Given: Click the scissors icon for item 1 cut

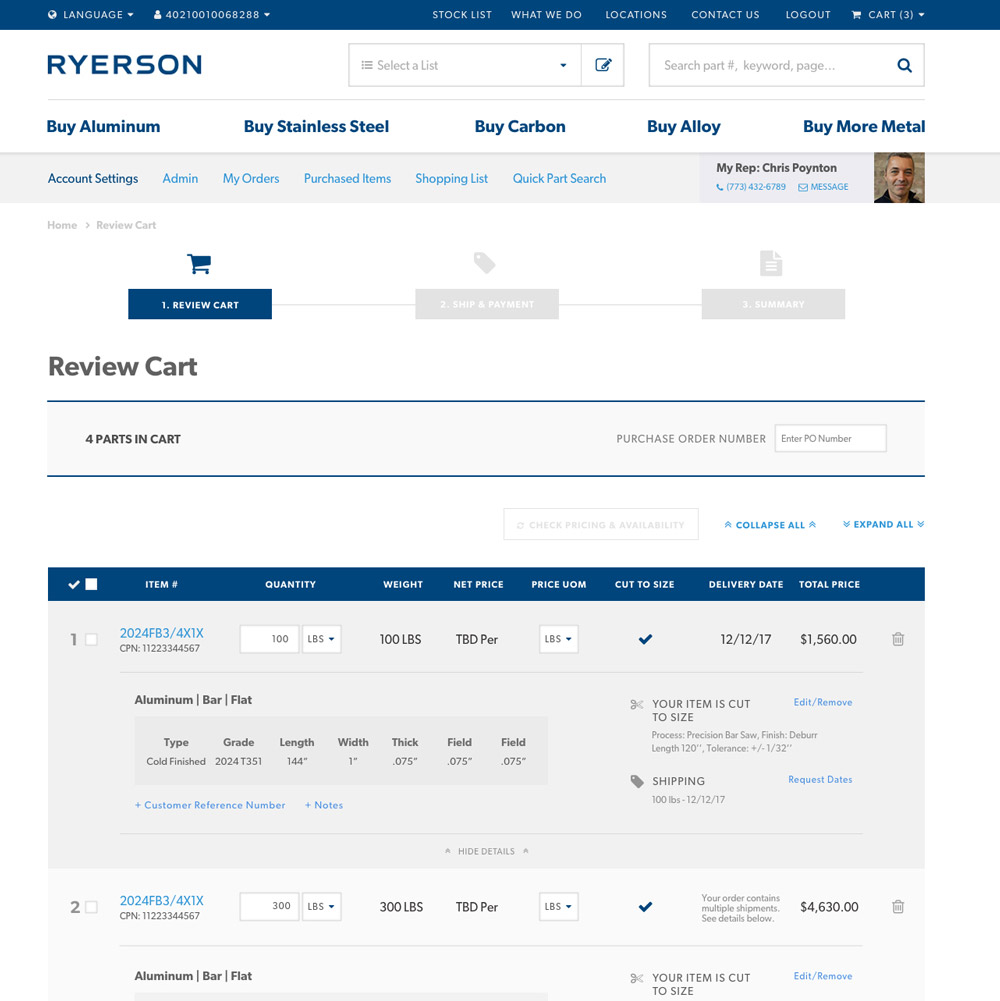Looking at the screenshot, I should click(637, 705).
